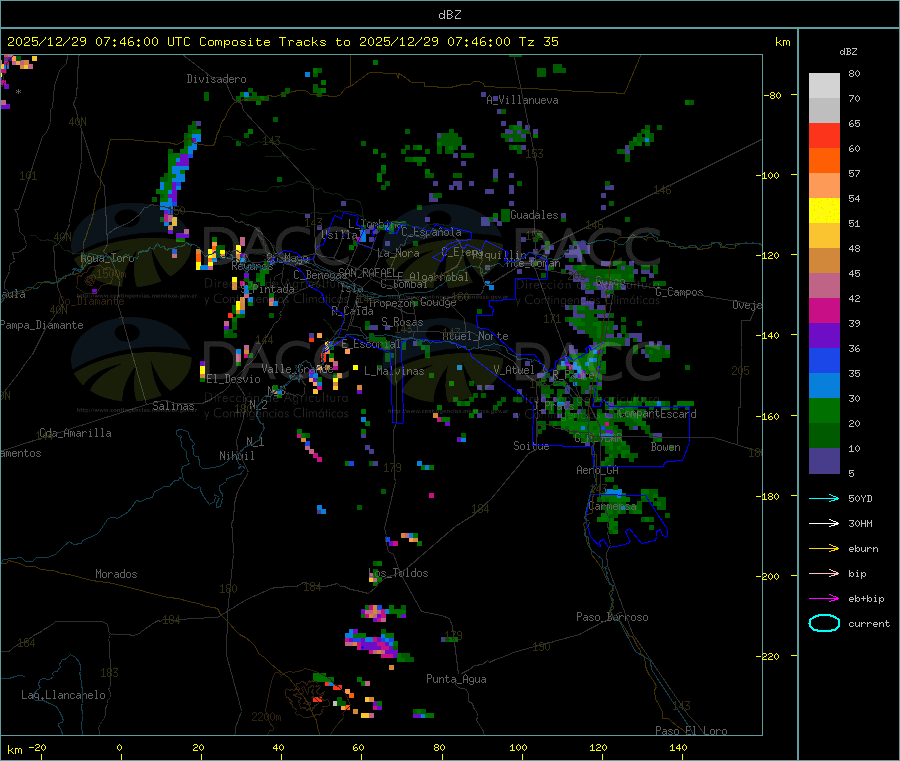Image resolution: width=900 pixels, height=761 pixels.
Task: Click the S_Rosas location label
Action: (x=402, y=322)
